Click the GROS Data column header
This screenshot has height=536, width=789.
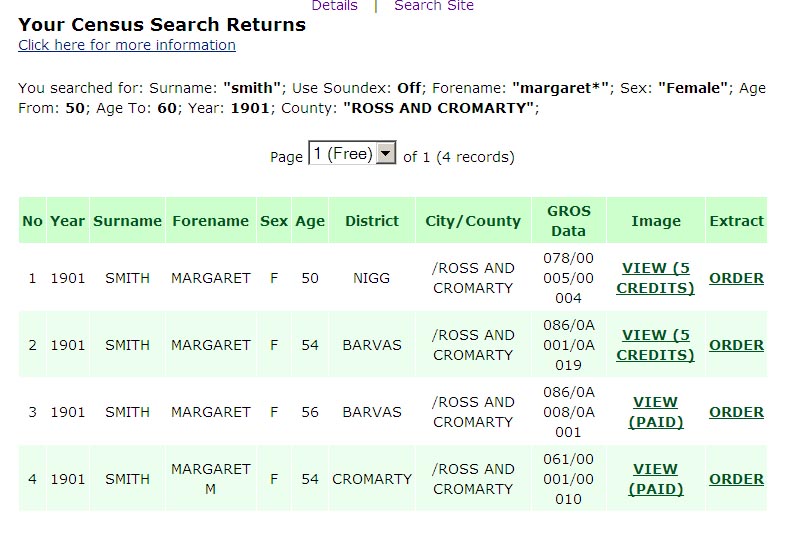569,220
